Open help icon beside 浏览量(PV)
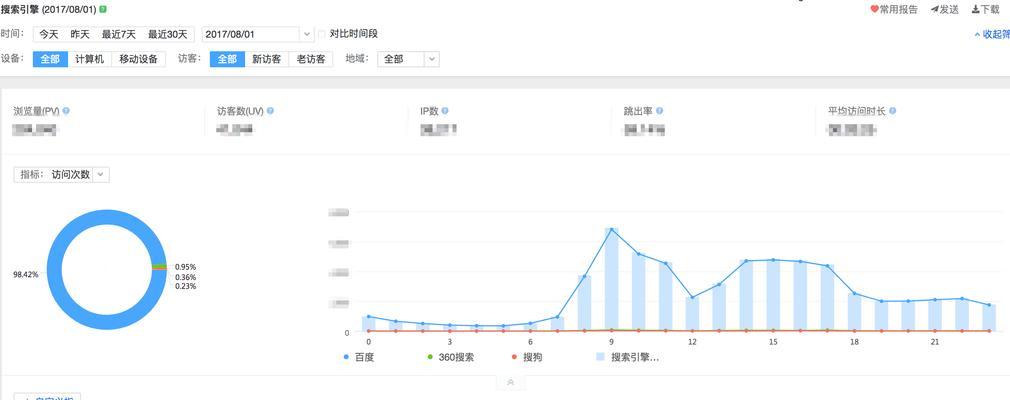Screen dimensions: 1010x400 coord(66,111)
